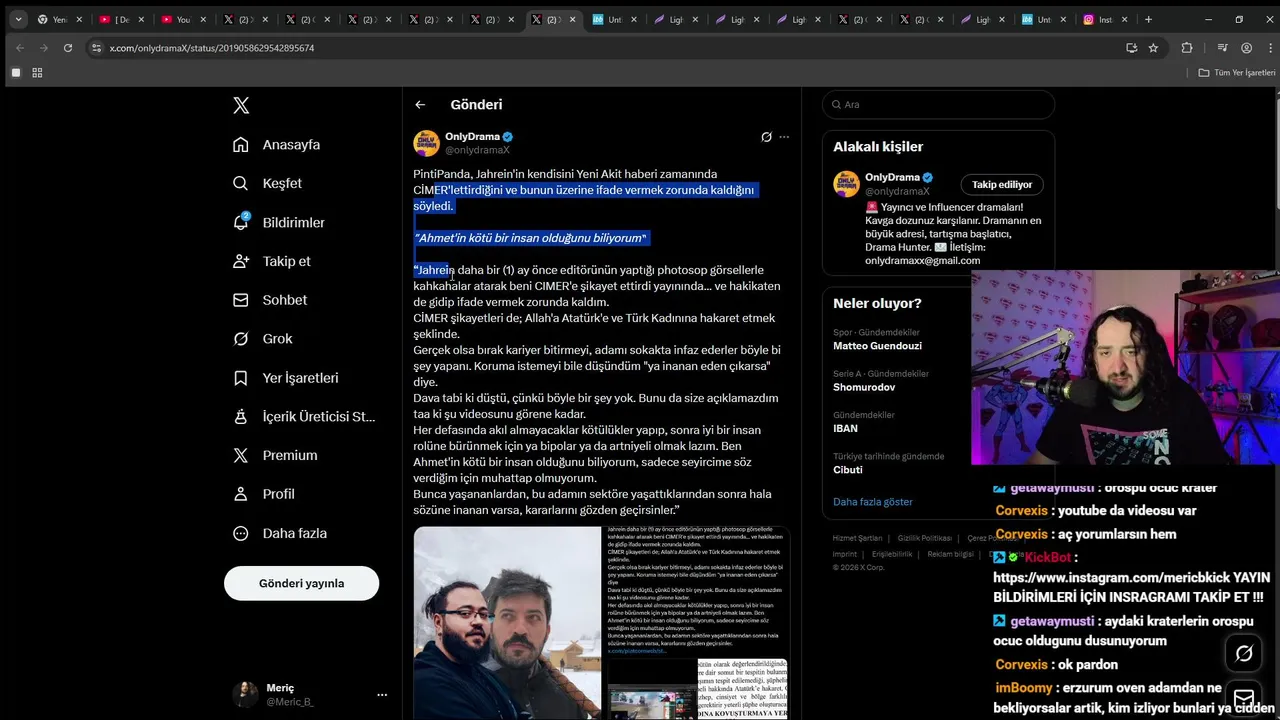The width and height of the screenshot is (1280, 720).
Task: Open Premium page
Action: [275, 455]
